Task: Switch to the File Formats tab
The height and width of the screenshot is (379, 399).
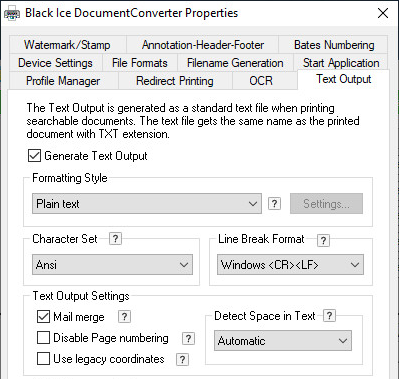Action: [140, 63]
